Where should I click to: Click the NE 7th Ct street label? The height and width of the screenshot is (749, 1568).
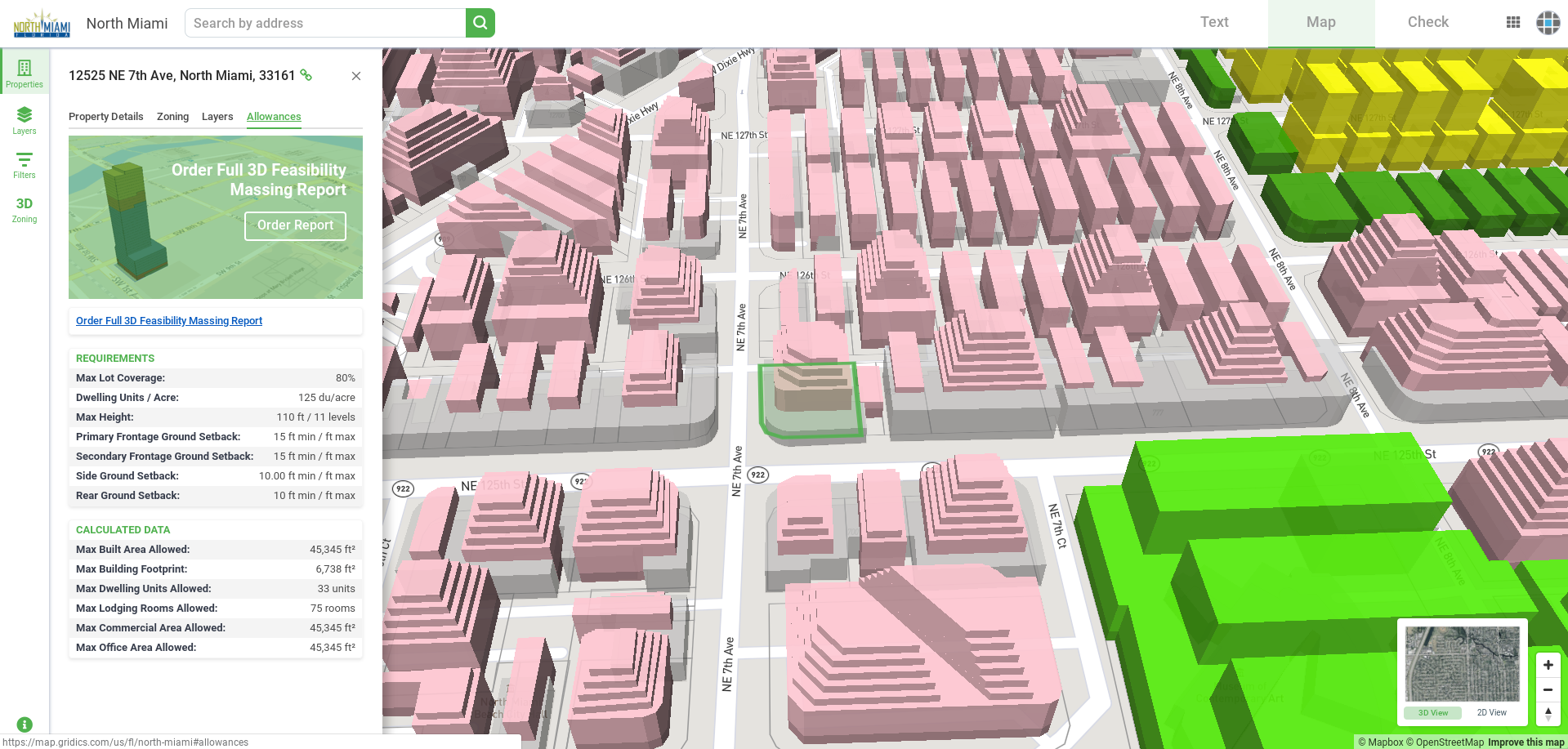(x=1057, y=526)
